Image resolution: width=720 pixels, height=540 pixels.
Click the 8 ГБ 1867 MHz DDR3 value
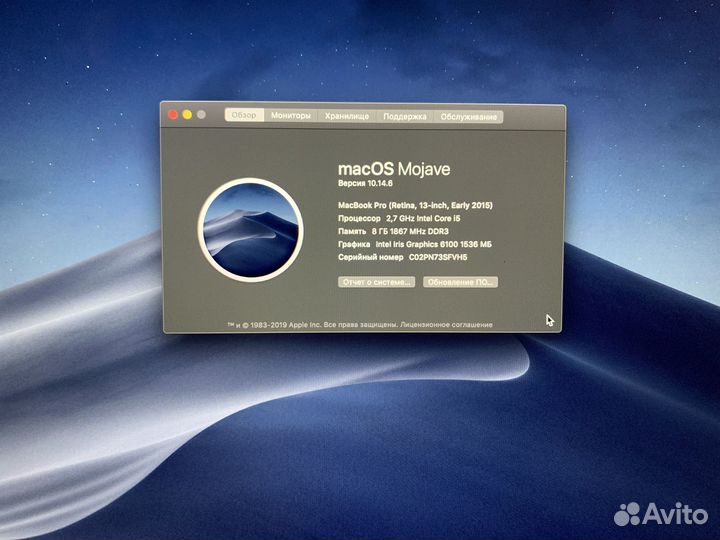(410, 231)
